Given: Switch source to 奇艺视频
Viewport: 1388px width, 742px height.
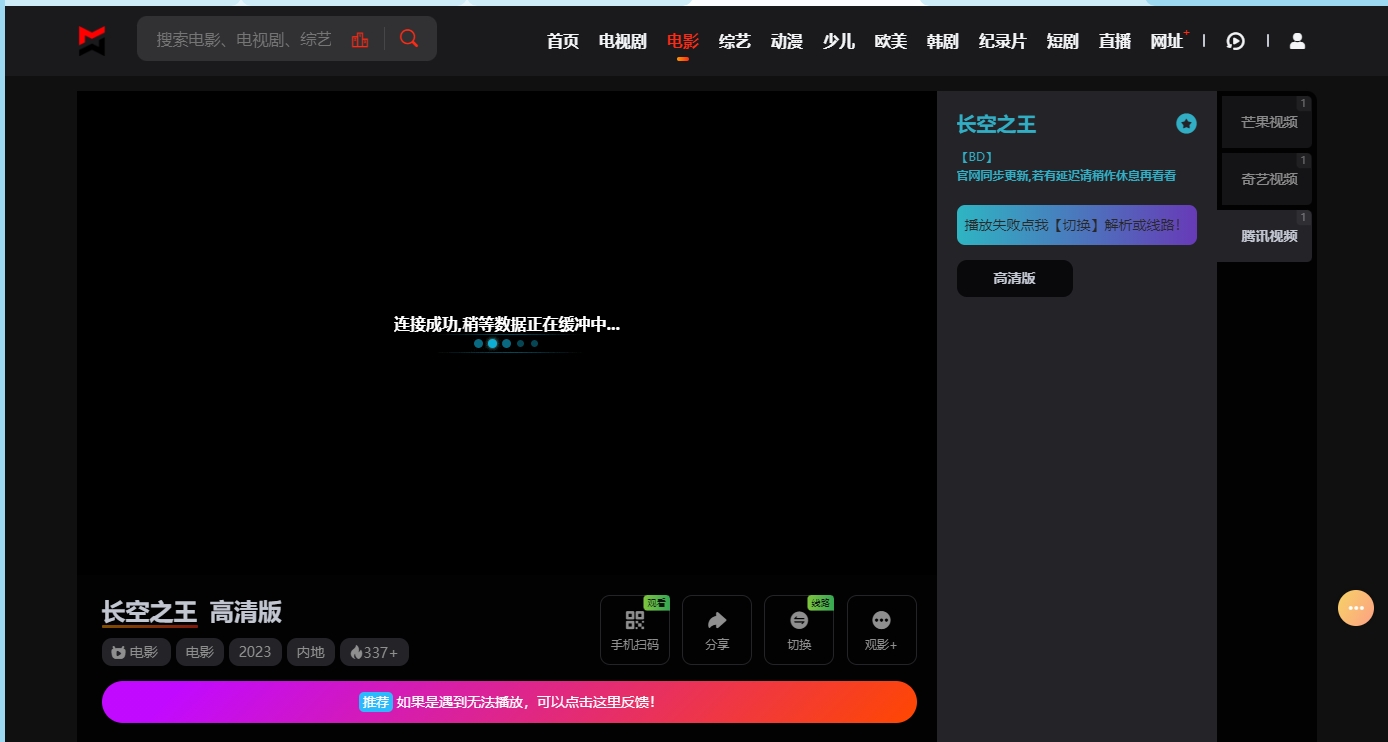Looking at the screenshot, I should [x=1266, y=178].
